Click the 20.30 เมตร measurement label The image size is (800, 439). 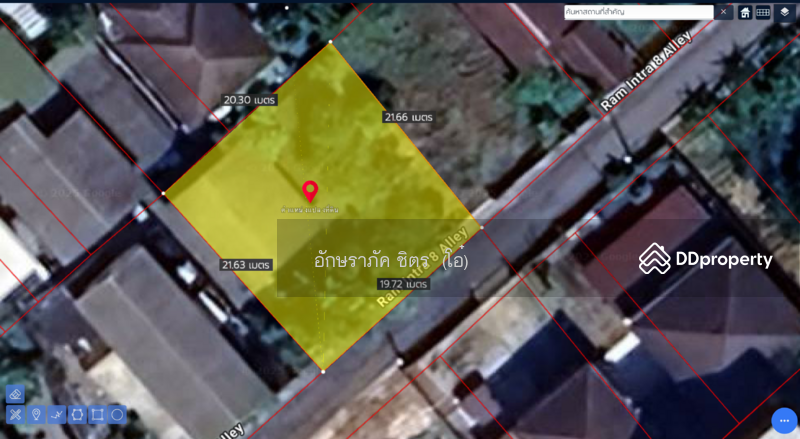(x=249, y=100)
